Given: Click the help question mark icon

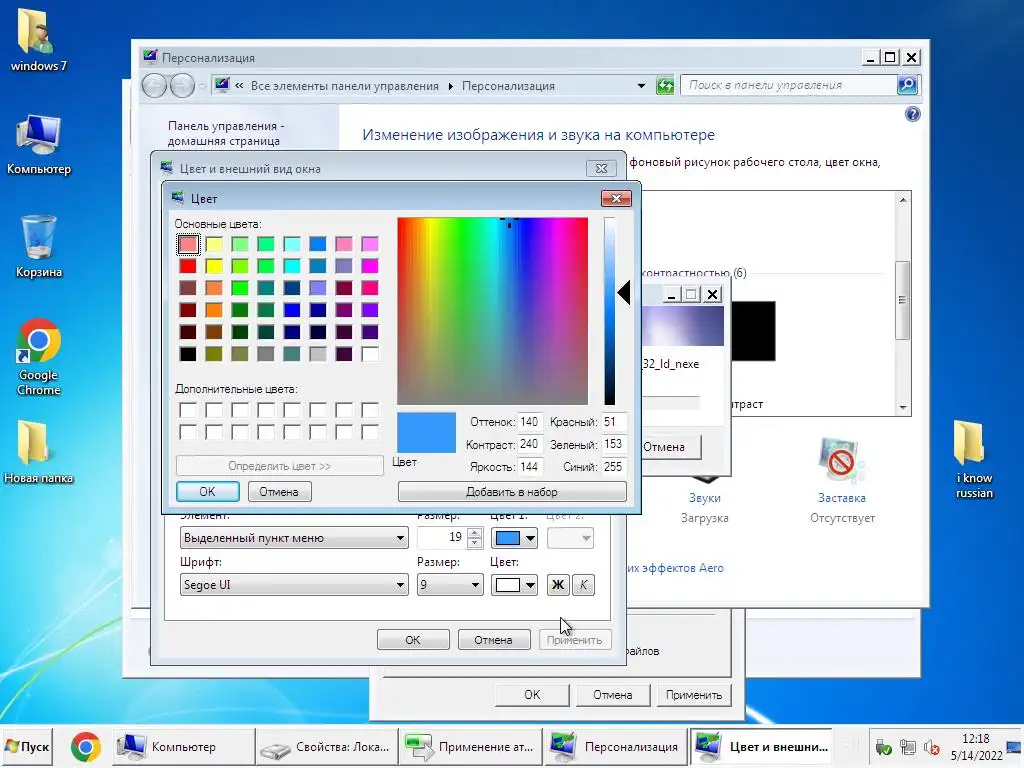Looking at the screenshot, I should 912,114.
